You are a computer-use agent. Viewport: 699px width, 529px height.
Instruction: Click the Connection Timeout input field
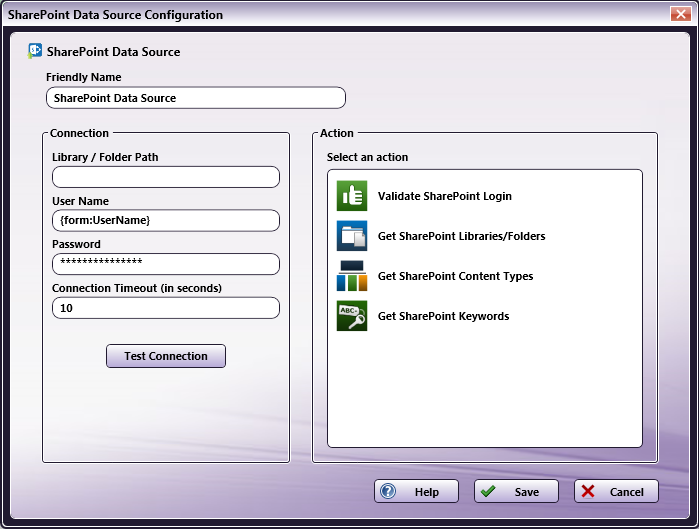(x=166, y=308)
